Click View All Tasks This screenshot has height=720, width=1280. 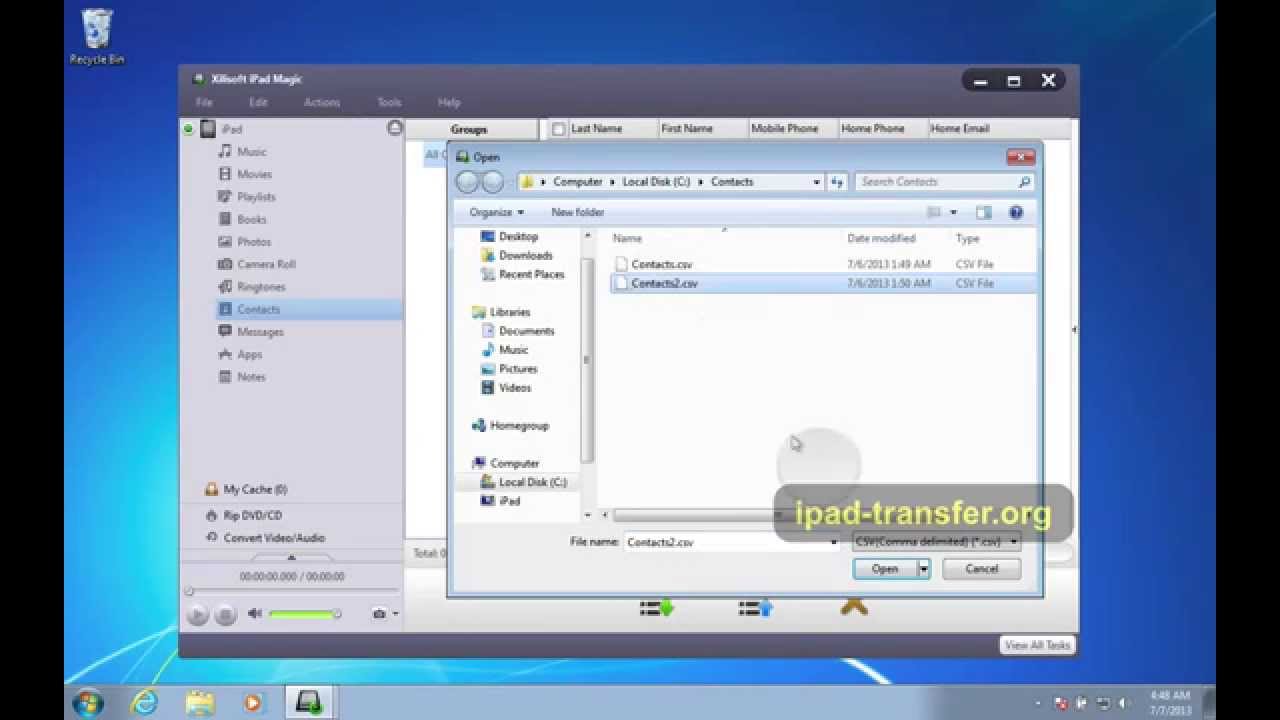(1037, 645)
